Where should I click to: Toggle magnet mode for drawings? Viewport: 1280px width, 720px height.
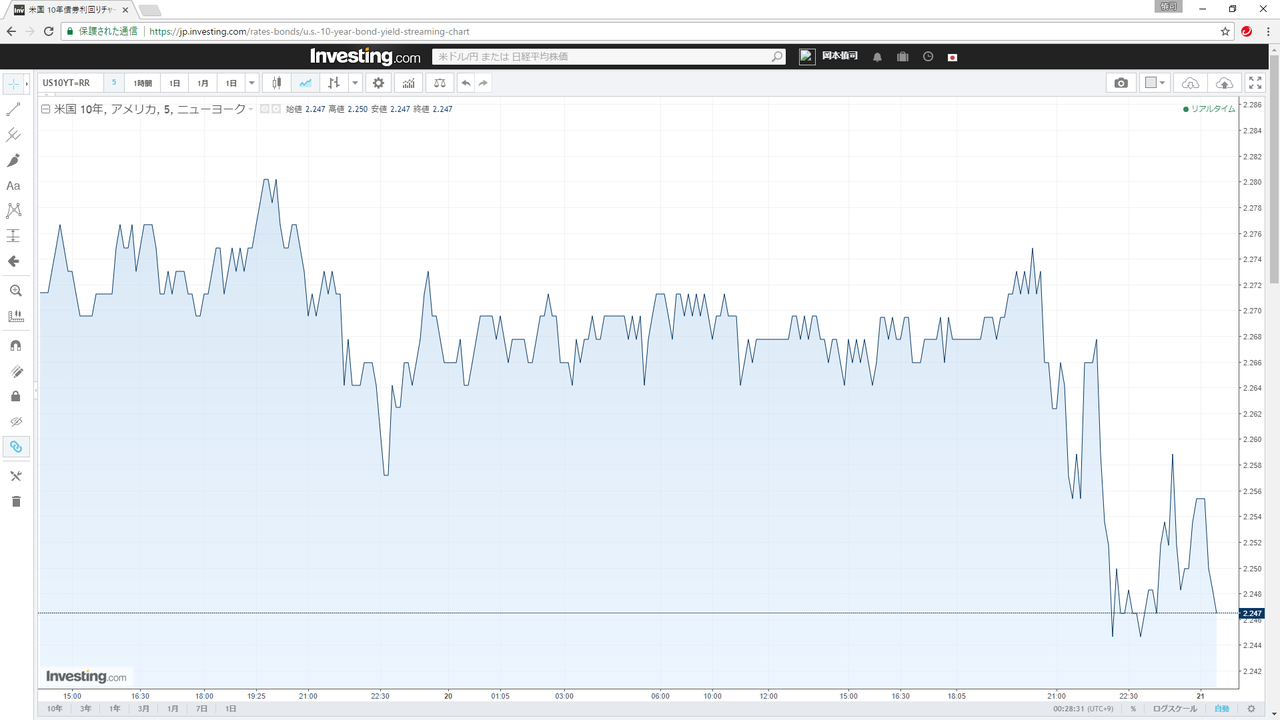15,346
